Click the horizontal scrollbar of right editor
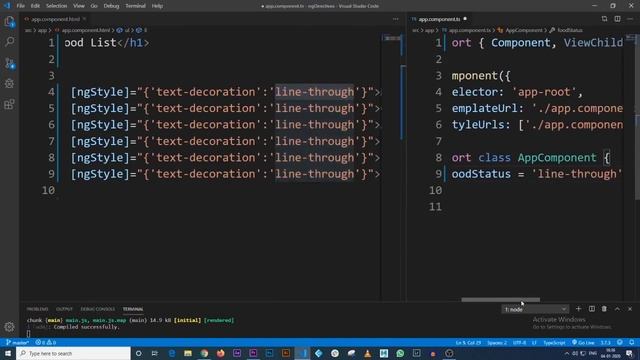The image size is (640, 360). point(500,300)
